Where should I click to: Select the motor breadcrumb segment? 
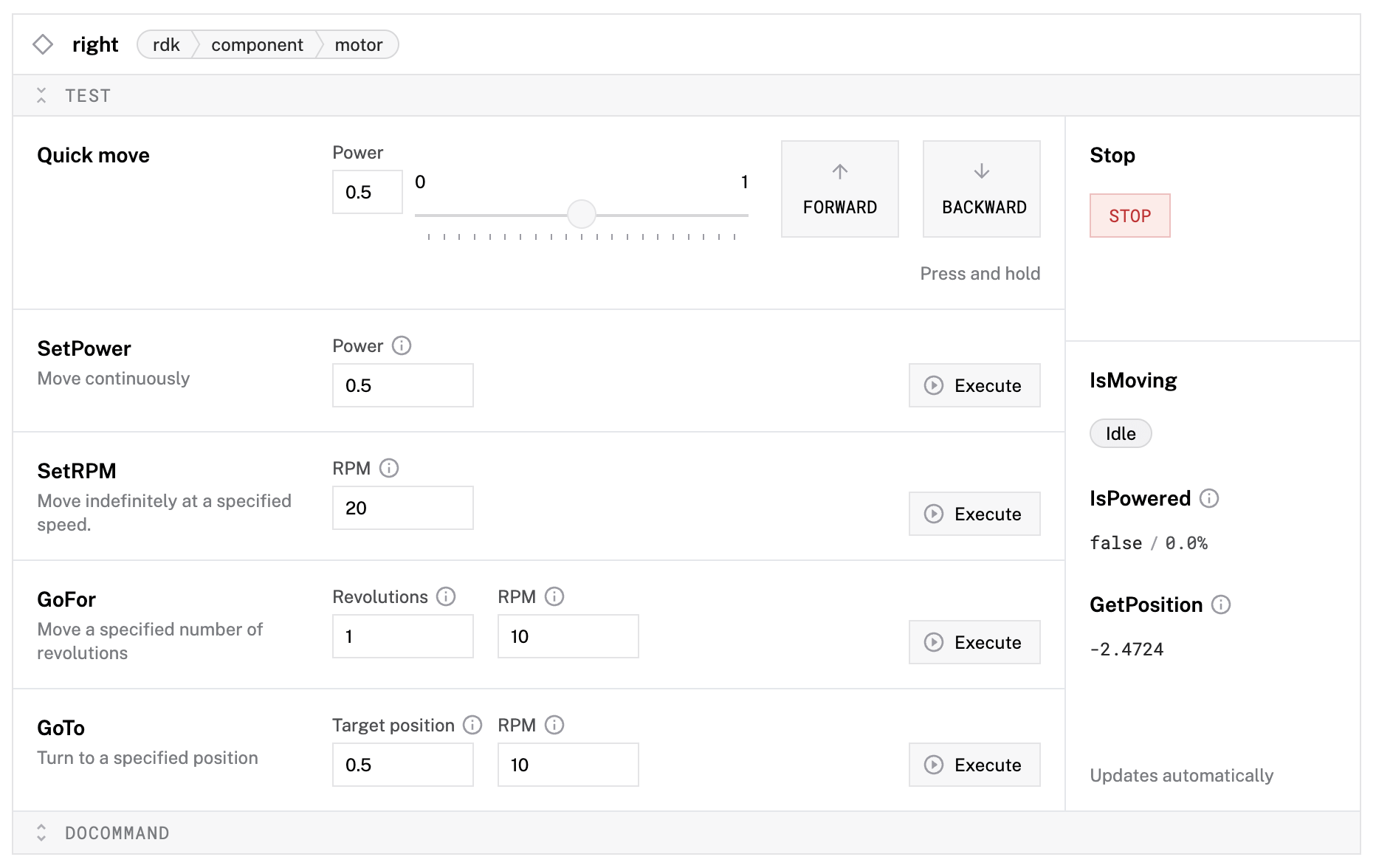click(358, 45)
